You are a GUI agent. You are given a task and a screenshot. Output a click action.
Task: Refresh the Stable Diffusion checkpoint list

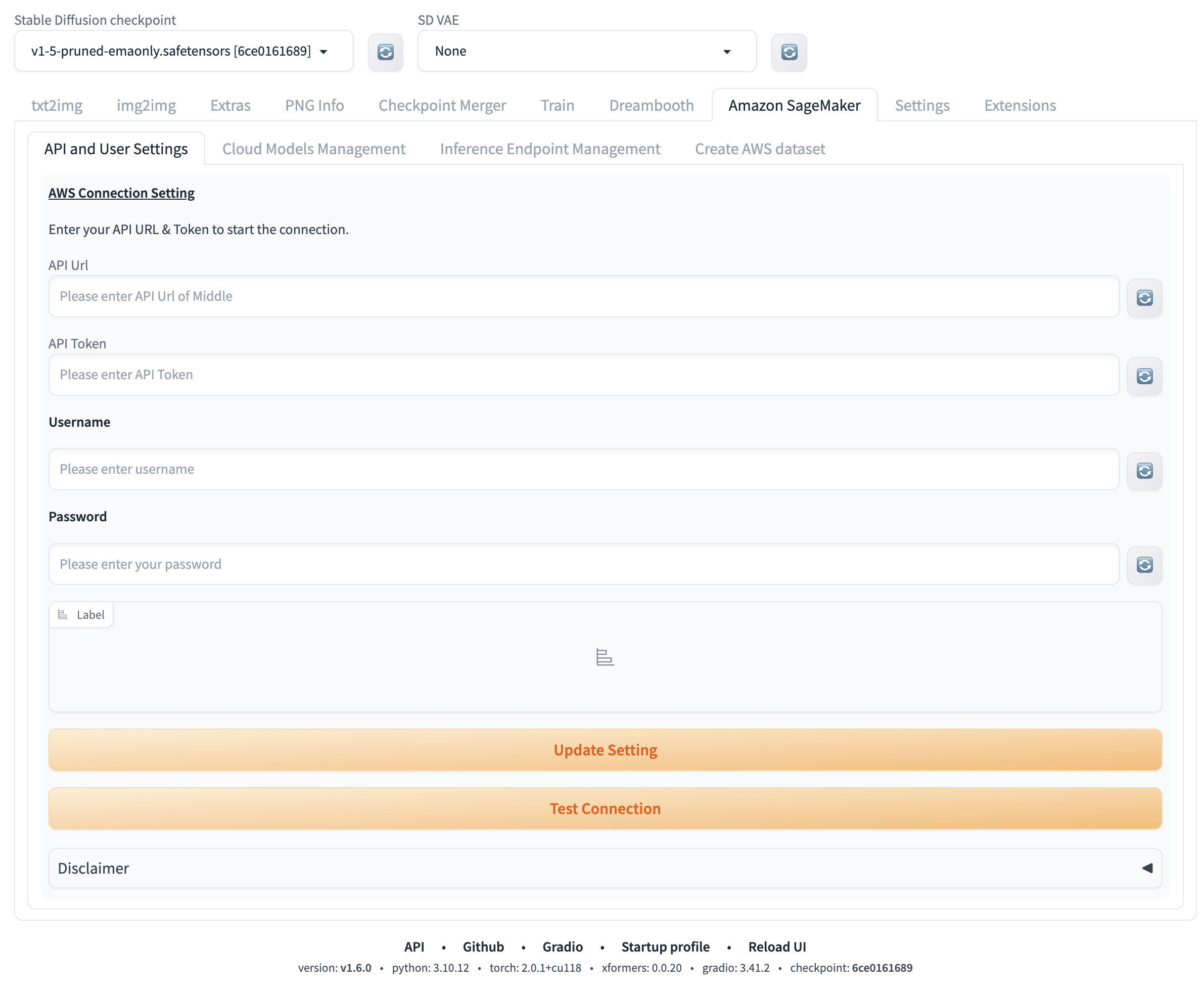click(385, 52)
